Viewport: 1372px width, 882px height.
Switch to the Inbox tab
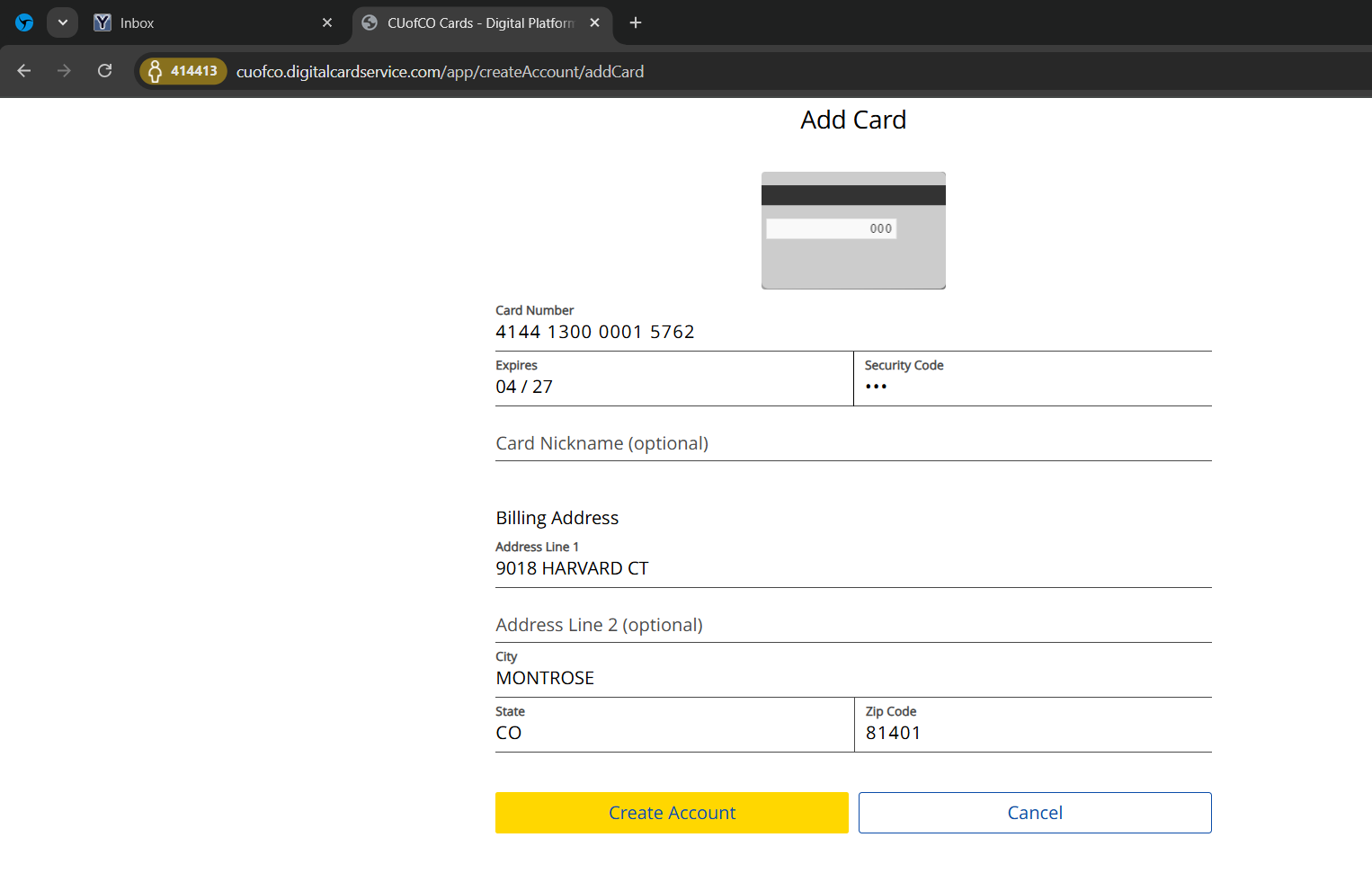[207, 22]
